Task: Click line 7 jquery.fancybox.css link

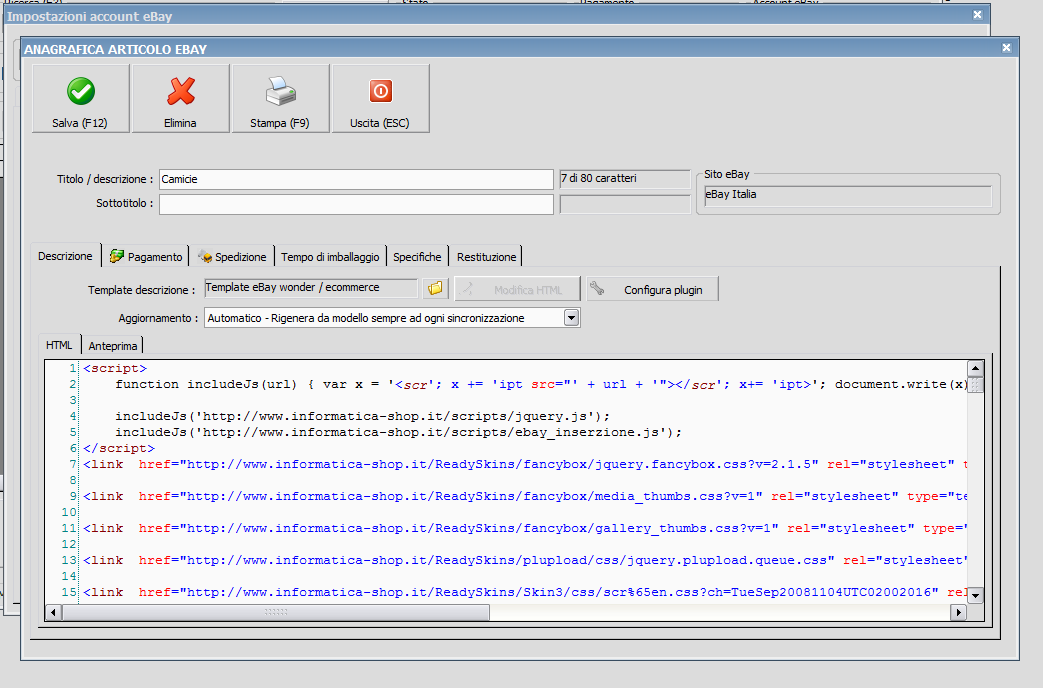Action: (x=525, y=464)
